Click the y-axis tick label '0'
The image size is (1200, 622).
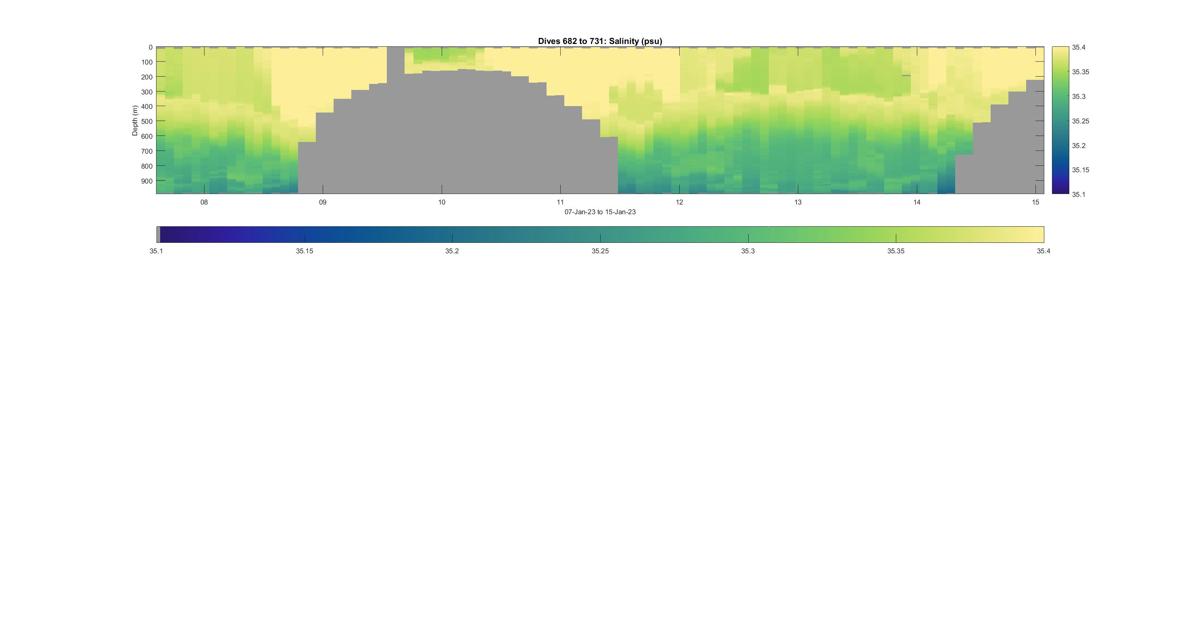[x=150, y=47]
